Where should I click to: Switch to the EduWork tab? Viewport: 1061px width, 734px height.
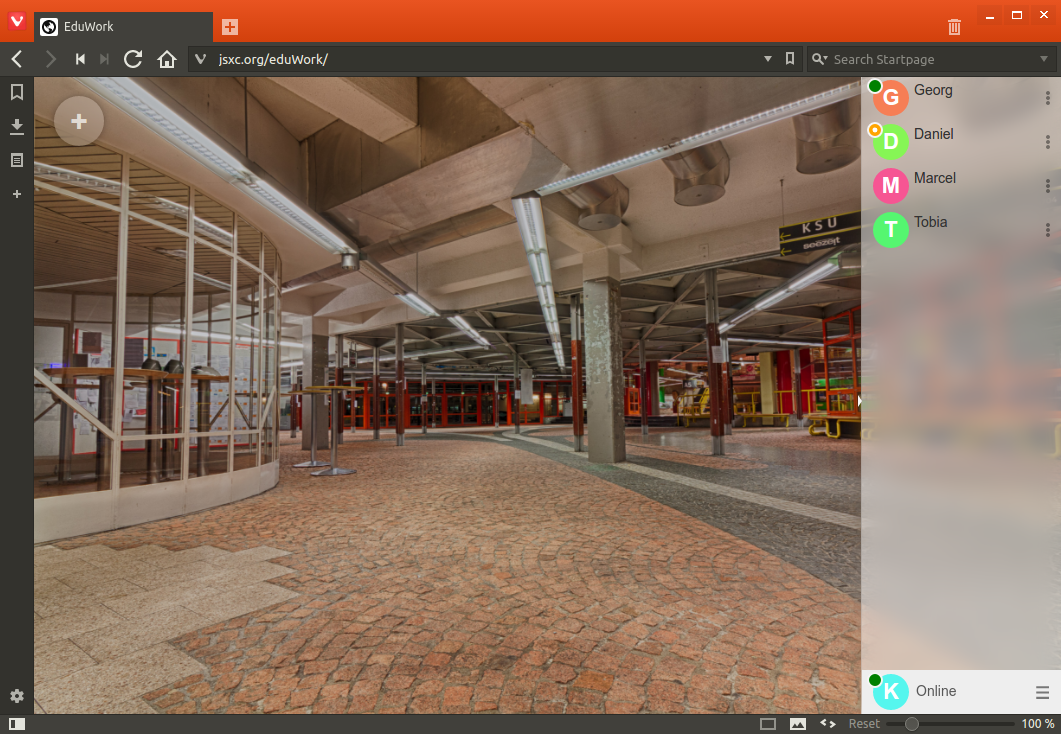point(122,27)
